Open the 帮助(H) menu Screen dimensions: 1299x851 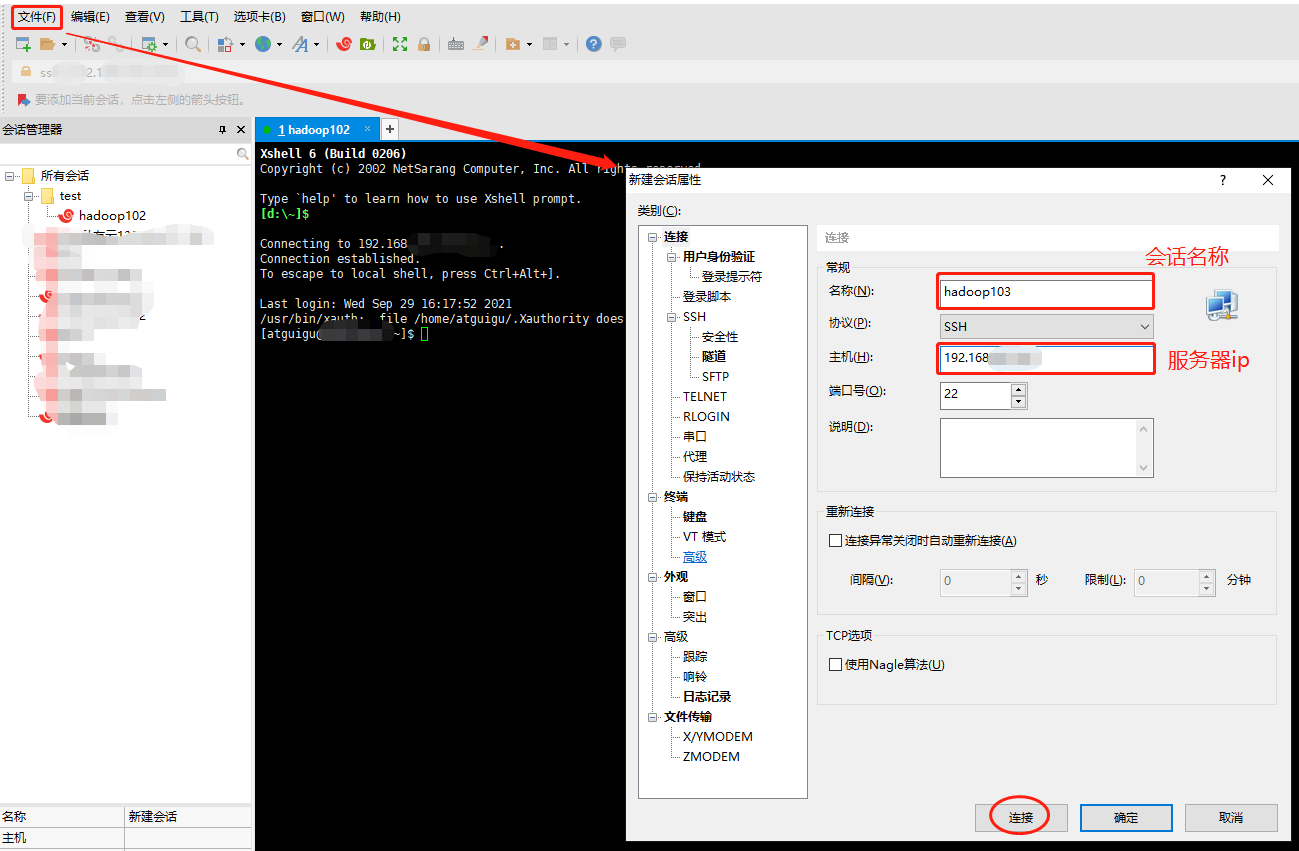pos(380,17)
